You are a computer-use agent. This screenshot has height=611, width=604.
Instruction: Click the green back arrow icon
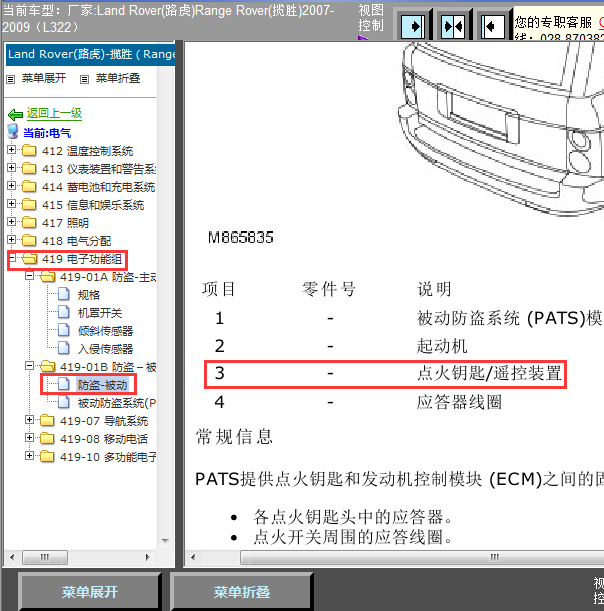pyautogui.click(x=16, y=115)
